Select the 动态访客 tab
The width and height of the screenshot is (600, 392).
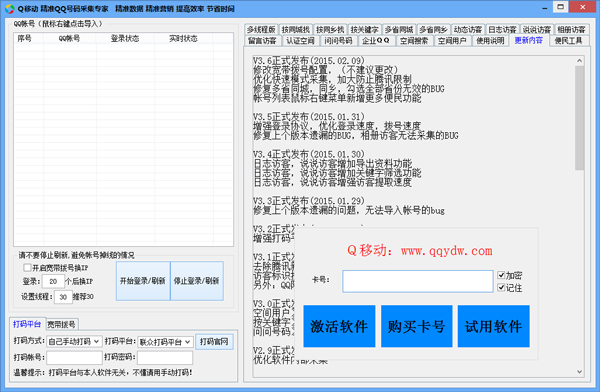(x=468, y=29)
